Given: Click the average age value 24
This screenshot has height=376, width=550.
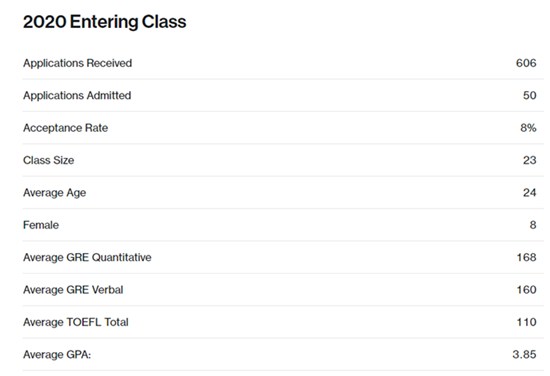Looking at the screenshot, I should coord(530,193).
